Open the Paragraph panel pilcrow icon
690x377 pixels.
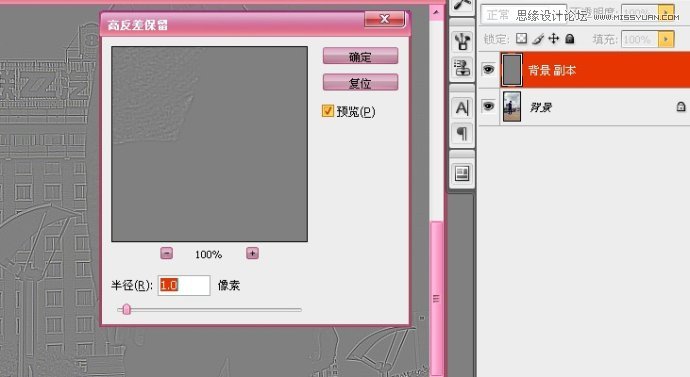[462, 133]
